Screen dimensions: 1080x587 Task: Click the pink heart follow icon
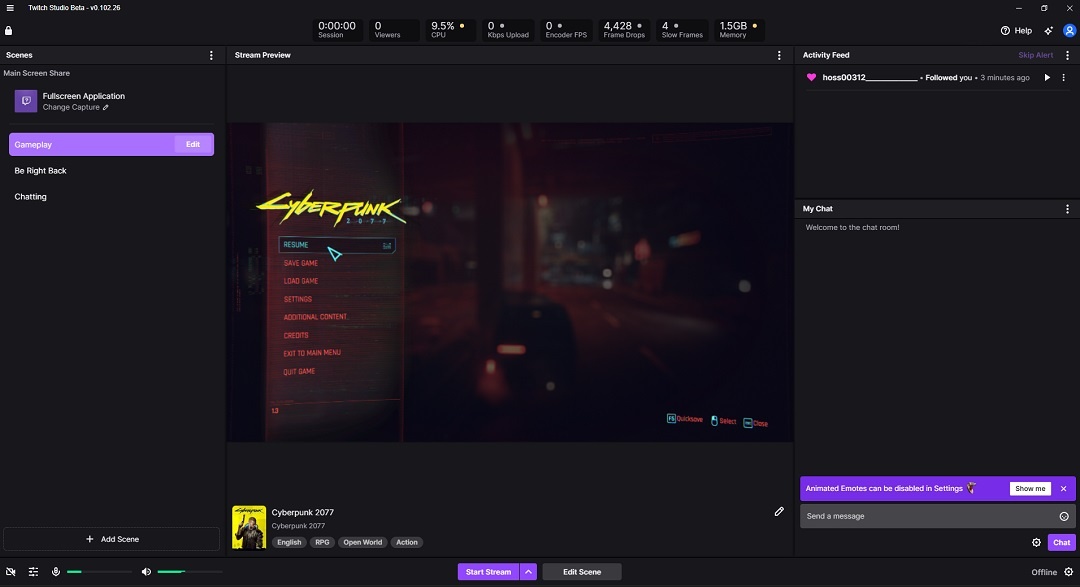click(x=811, y=78)
